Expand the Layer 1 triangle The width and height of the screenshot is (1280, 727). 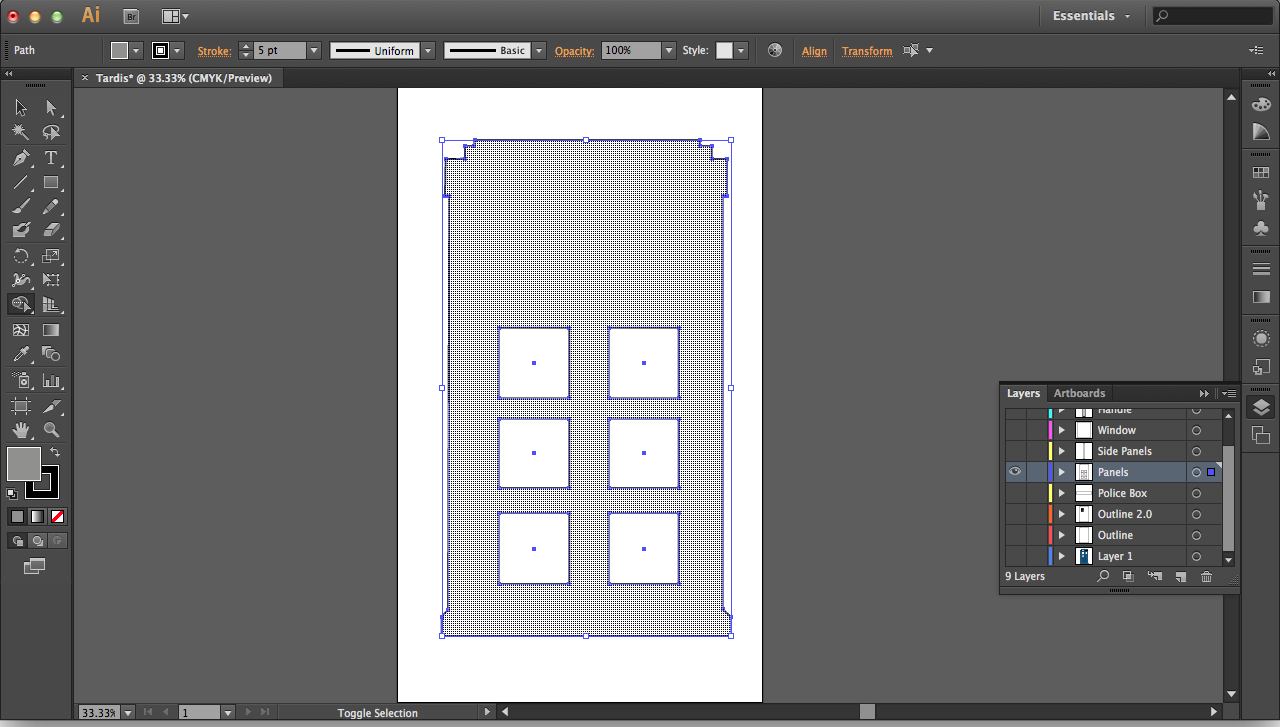pyautogui.click(x=1062, y=556)
